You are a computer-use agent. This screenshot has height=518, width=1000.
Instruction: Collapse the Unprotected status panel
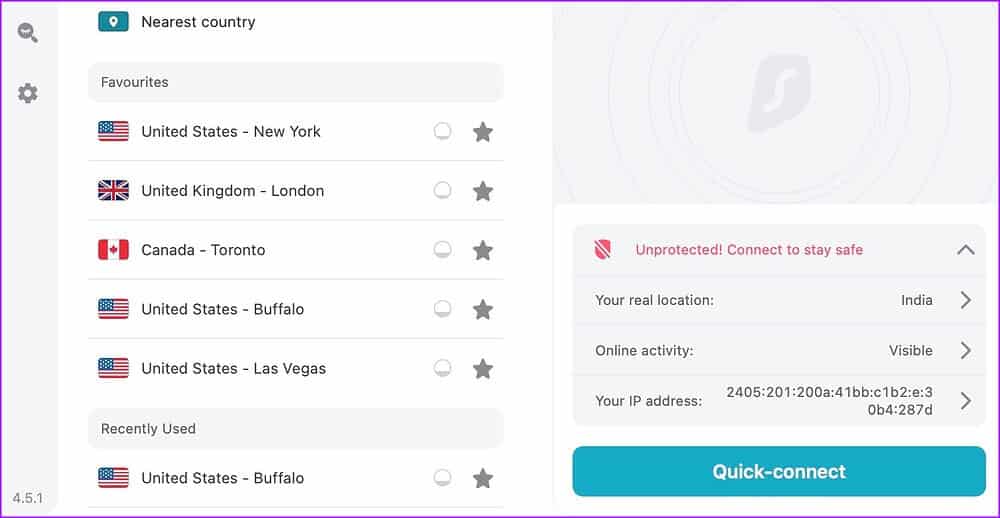coord(965,250)
